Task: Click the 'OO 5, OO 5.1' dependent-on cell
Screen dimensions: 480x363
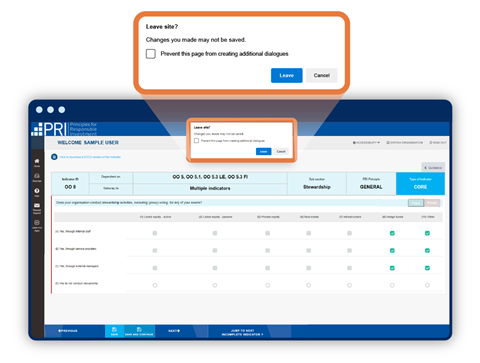Action: pos(210,177)
